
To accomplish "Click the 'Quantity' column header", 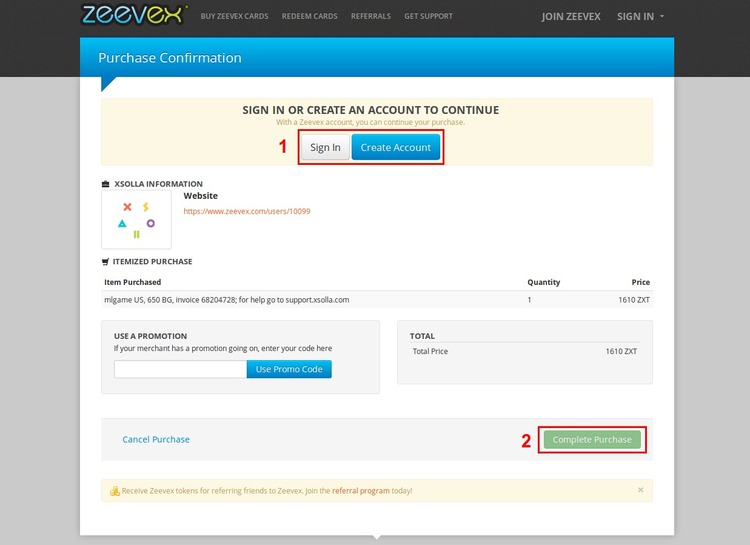I will pos(543,282).
